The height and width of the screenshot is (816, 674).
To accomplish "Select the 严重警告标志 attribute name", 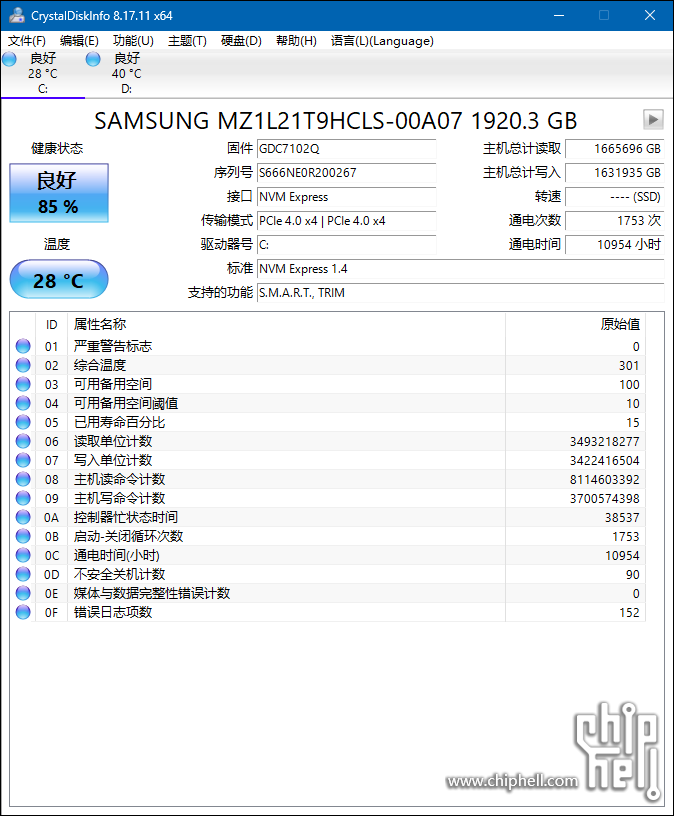I will pyautogui.click(x=113, y=346).
